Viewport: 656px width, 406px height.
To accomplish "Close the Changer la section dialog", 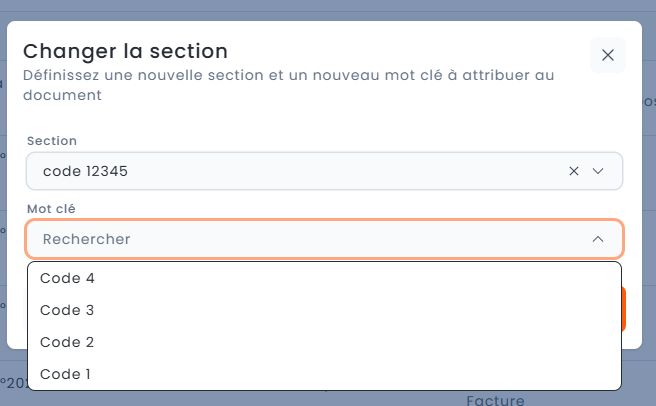I will tap(607, 55).
